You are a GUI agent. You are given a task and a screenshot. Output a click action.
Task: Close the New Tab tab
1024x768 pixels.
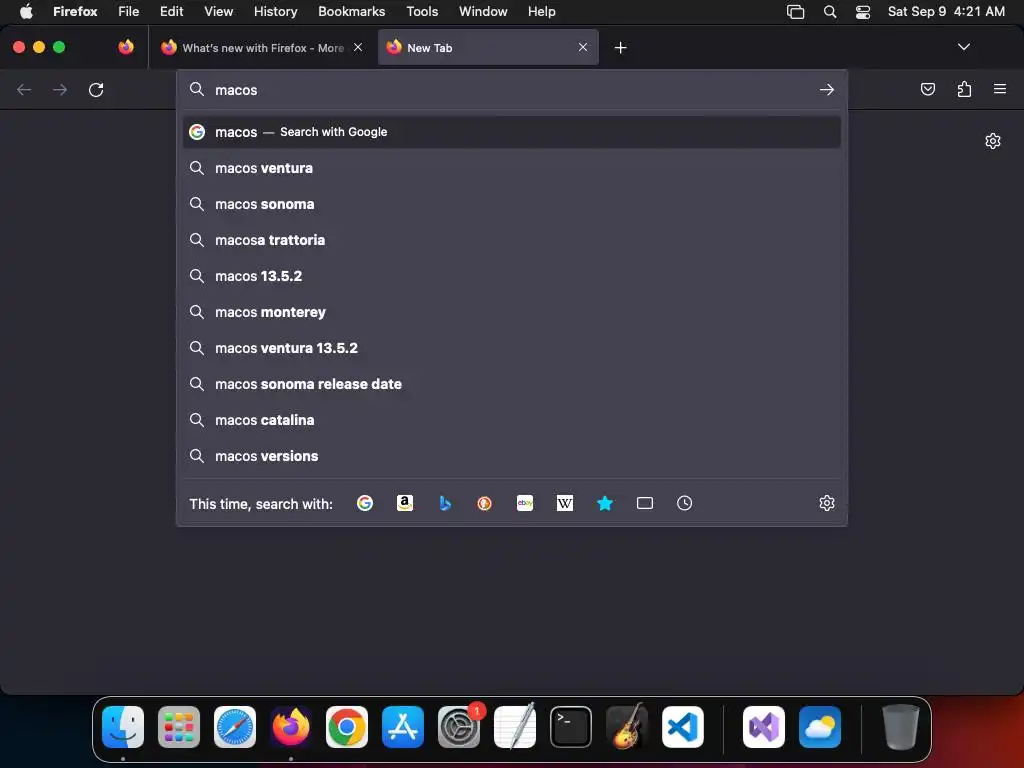point(583,47)
